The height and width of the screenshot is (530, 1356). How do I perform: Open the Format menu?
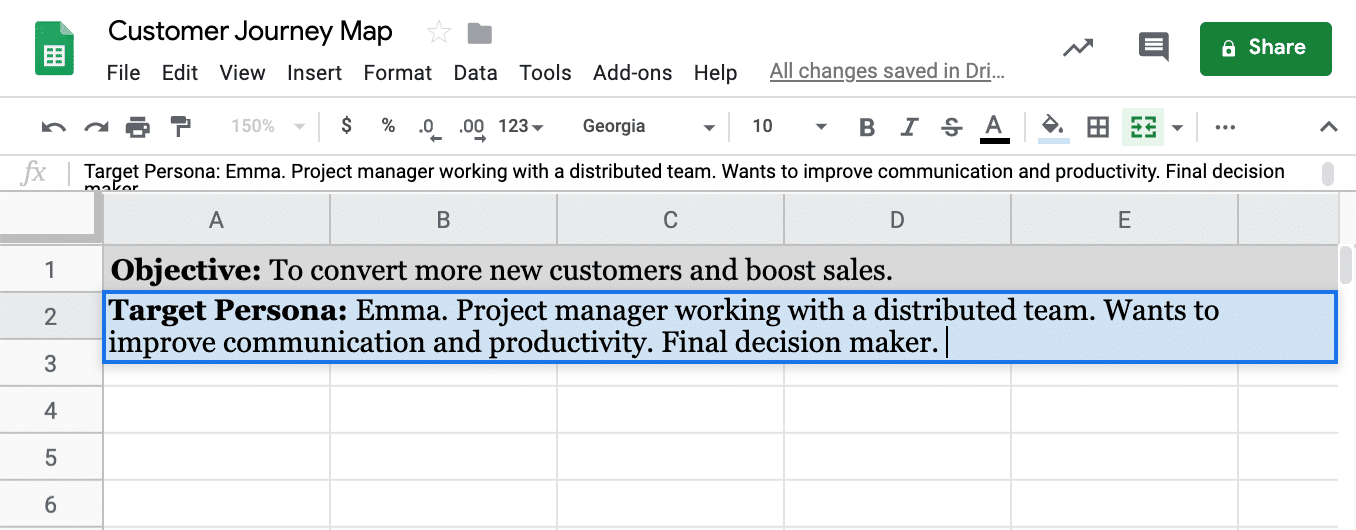coord(397,73)
